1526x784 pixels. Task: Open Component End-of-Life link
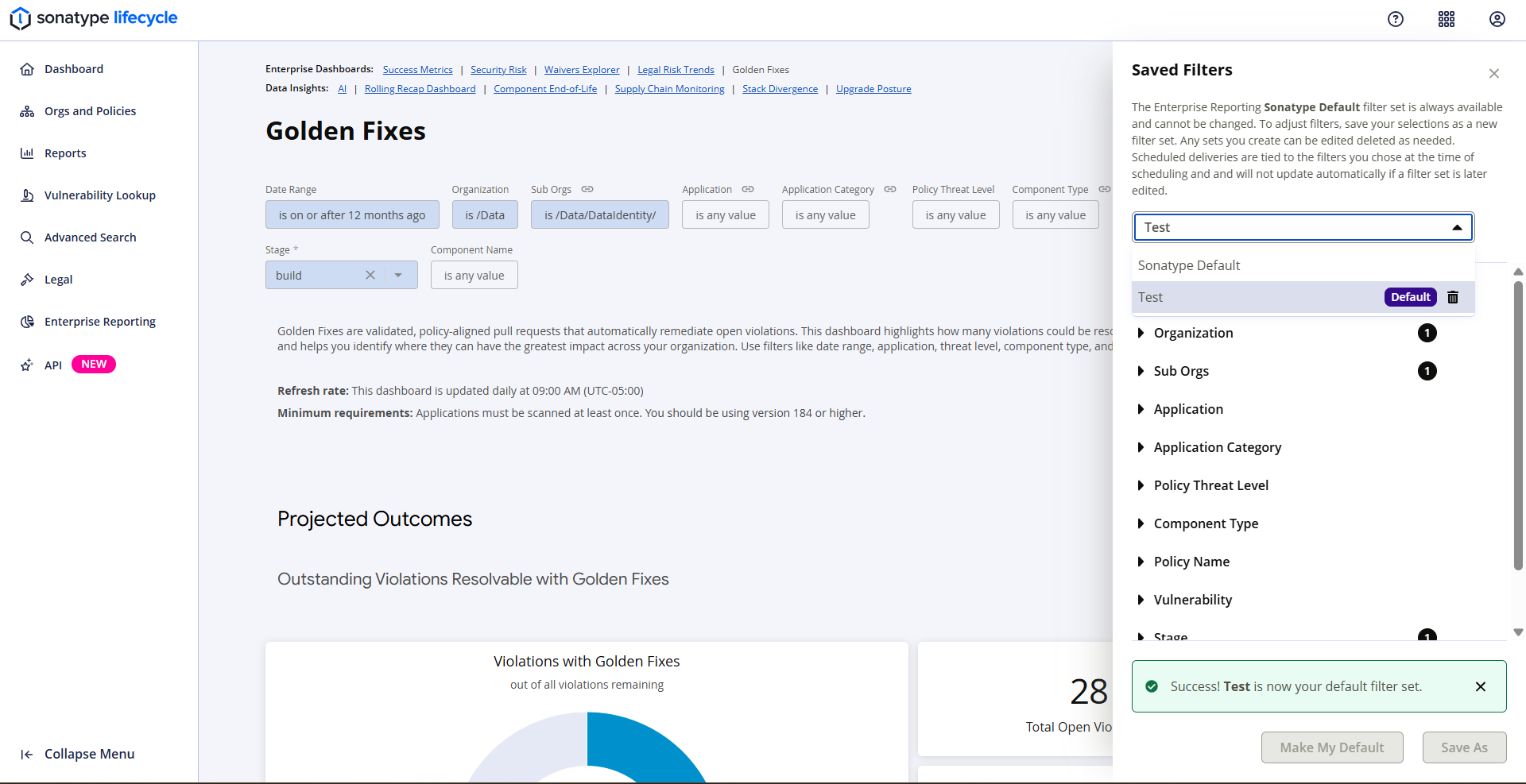pos(545,89)
